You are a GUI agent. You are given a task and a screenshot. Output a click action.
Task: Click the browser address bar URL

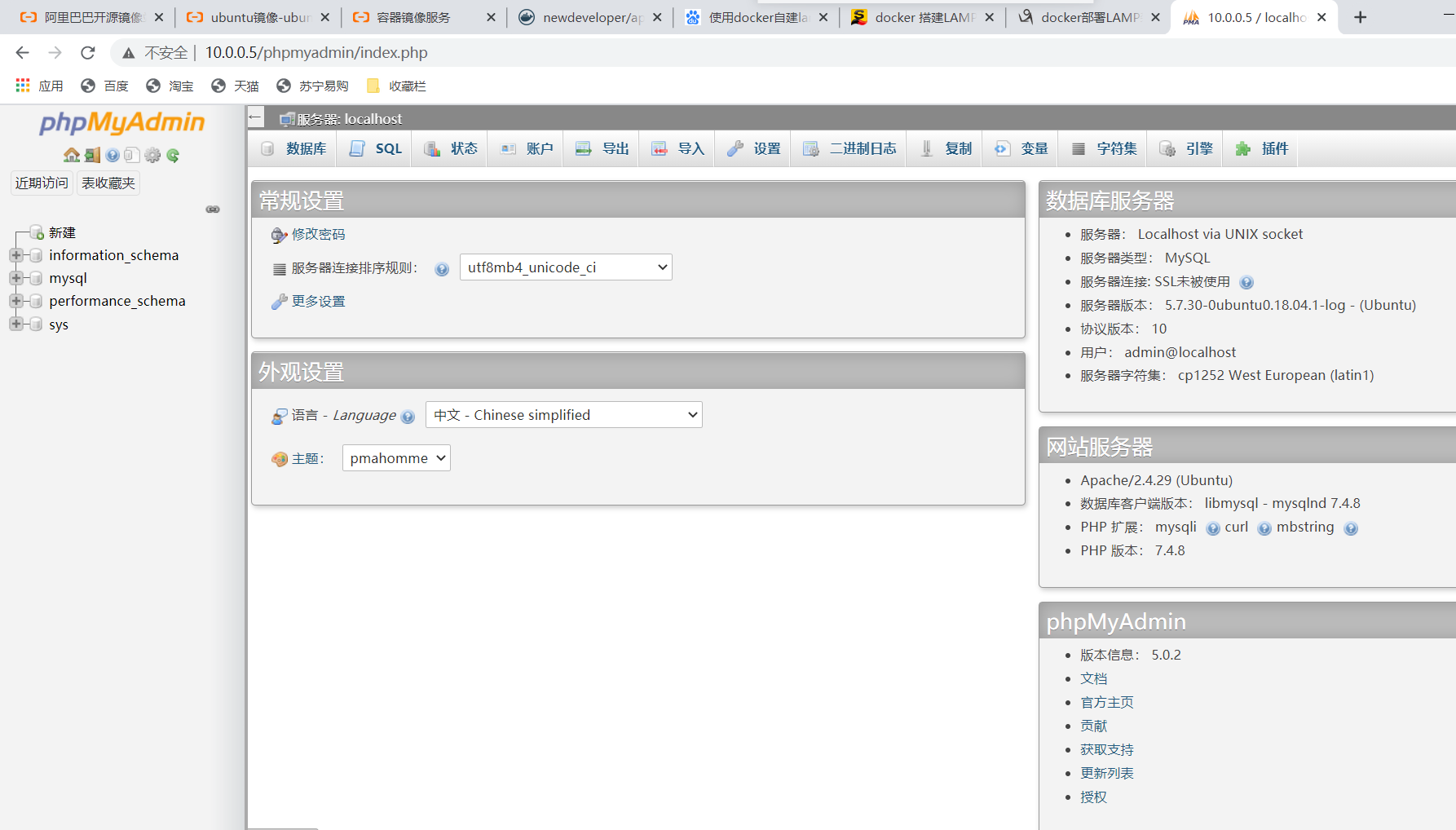click(316, 52)
